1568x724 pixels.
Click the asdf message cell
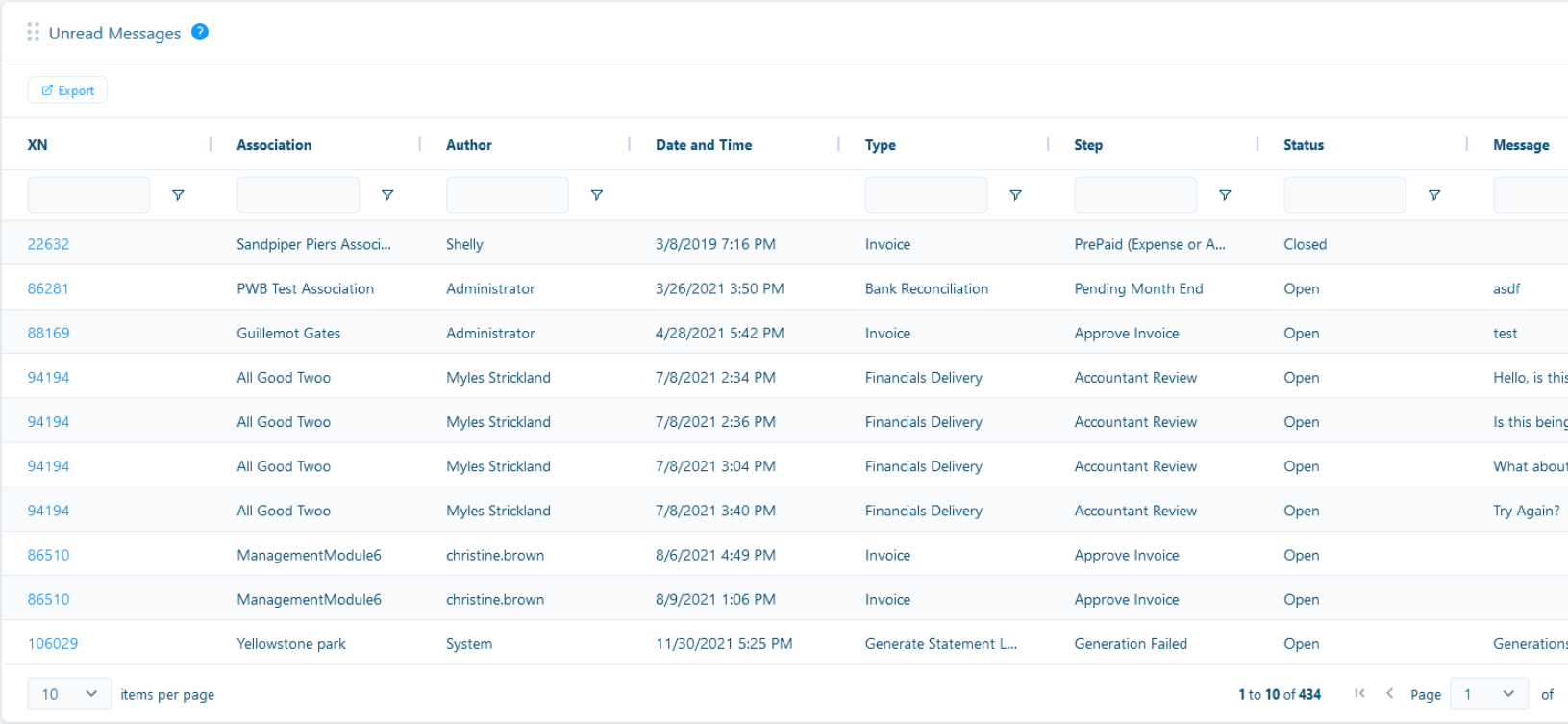click(1506, 288)
